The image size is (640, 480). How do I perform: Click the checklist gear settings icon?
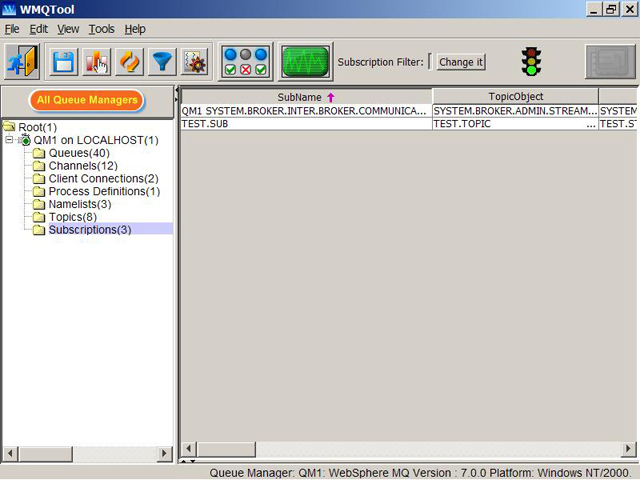[x=195, y=62]
